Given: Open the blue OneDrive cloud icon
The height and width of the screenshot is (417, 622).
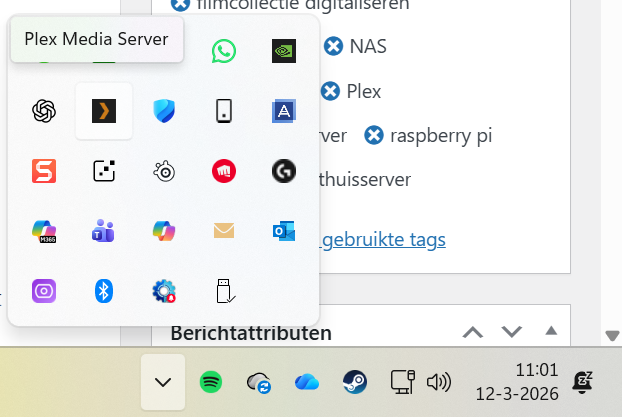Looking at the screenshot, I should click(306, 381).
